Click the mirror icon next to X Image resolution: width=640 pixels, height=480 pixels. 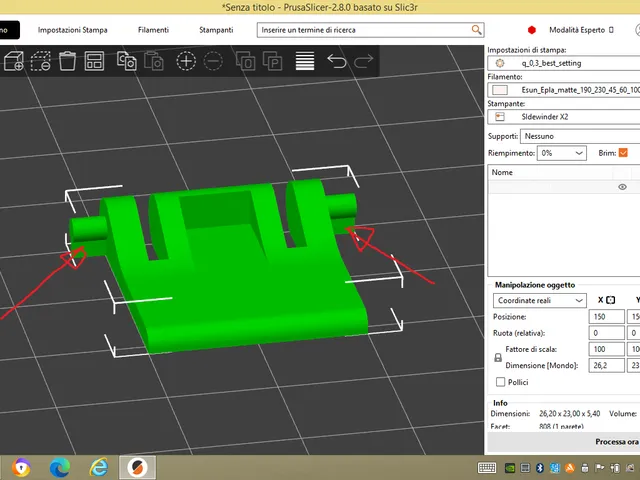point(611,300)
